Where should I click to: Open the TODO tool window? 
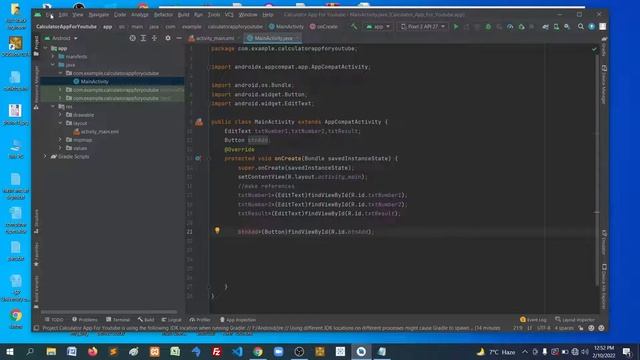click(54, 320)
